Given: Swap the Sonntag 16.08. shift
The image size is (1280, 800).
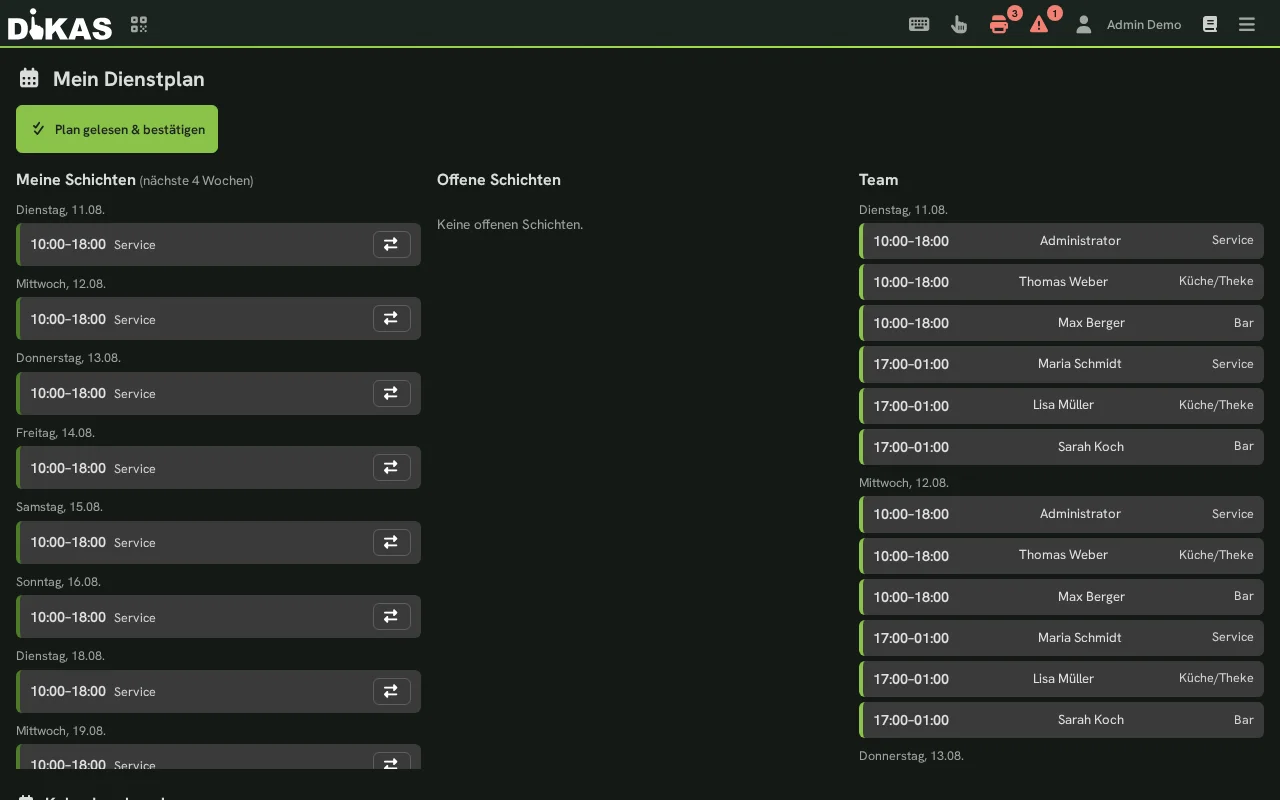Looking at the screenshot, I should [392, 617].
